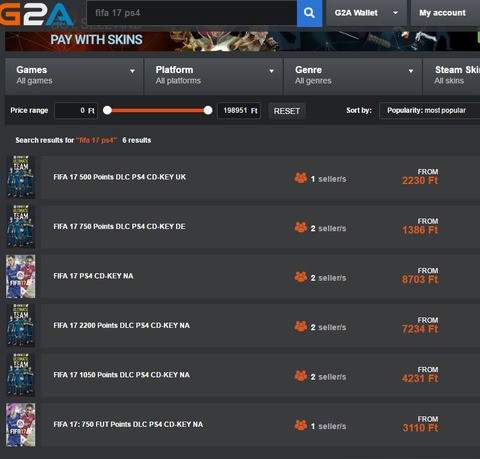
Task: Click the 3110 Ft price
Action: (x=420, y=428)
